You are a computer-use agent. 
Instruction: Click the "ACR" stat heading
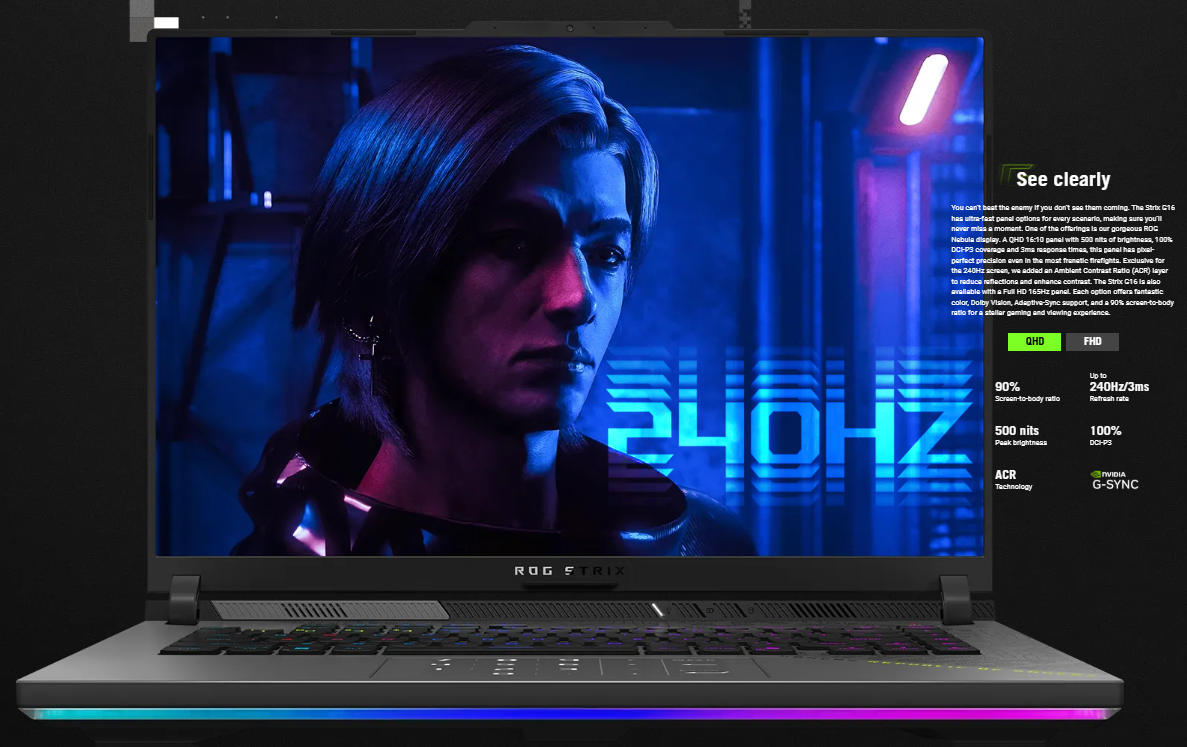[1005, 475]
